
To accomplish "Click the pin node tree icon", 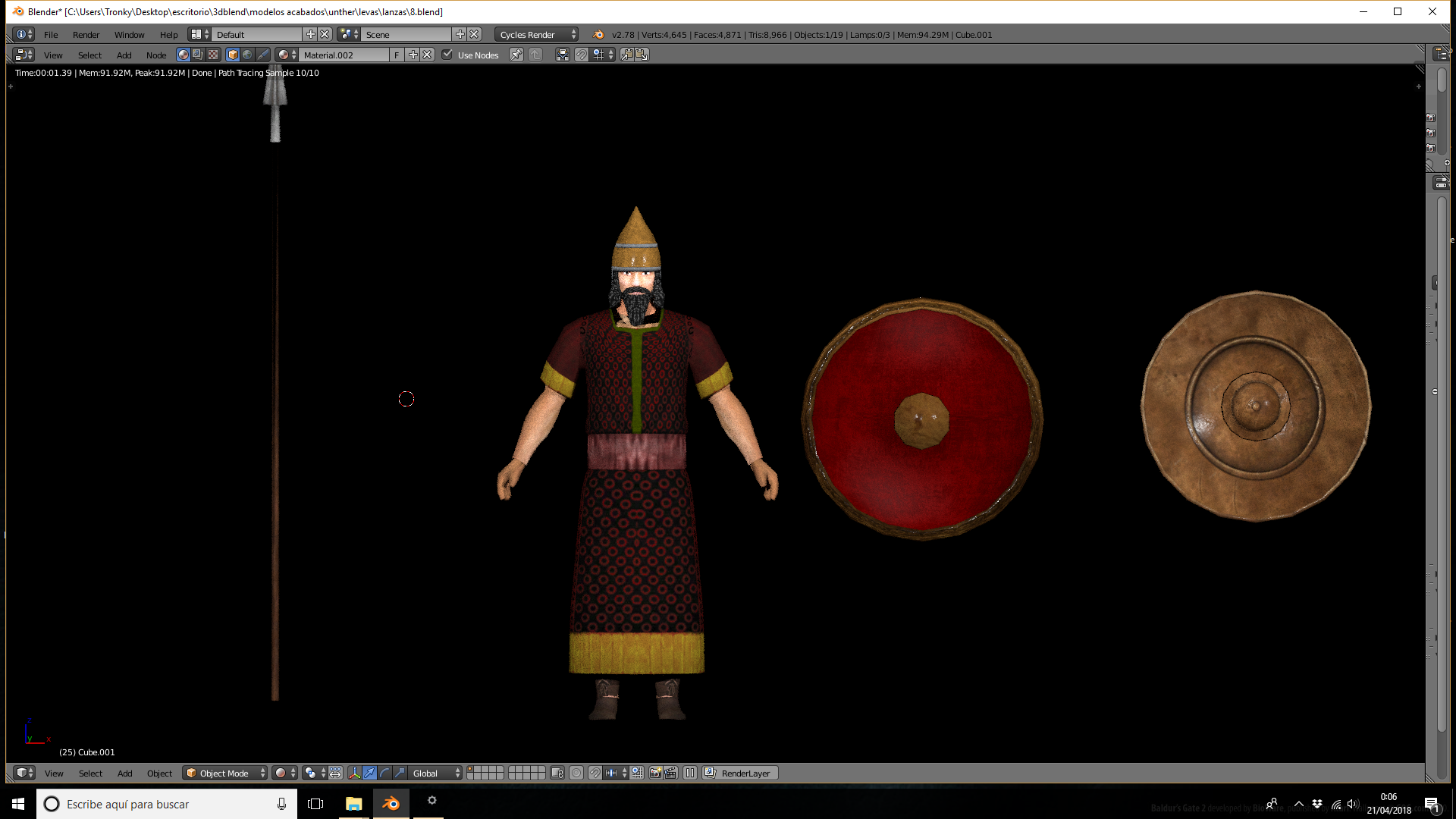I will (516, 55).
